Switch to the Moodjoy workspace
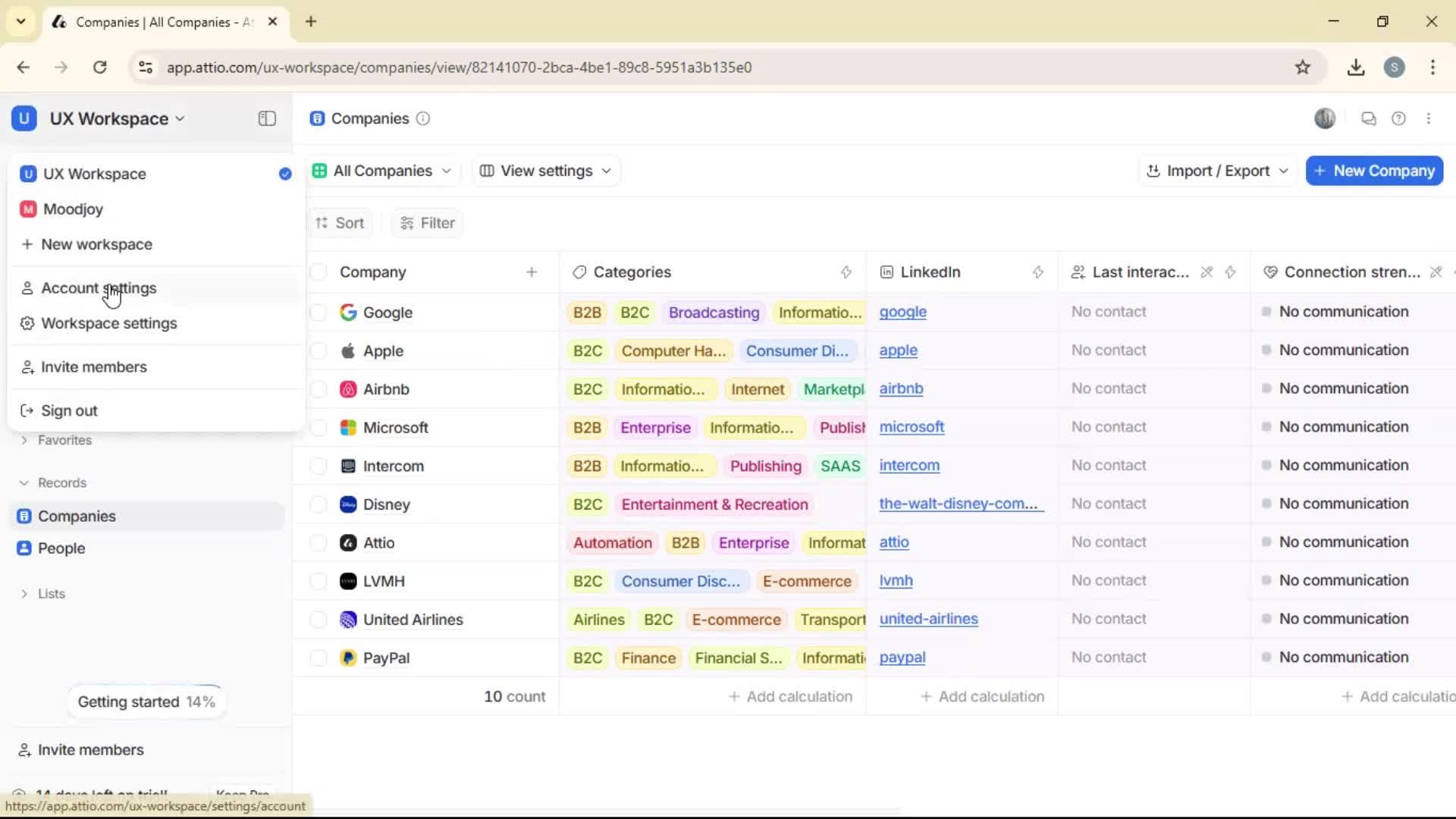This screenshot has height=819, width=1456. [x=155, y=209]
